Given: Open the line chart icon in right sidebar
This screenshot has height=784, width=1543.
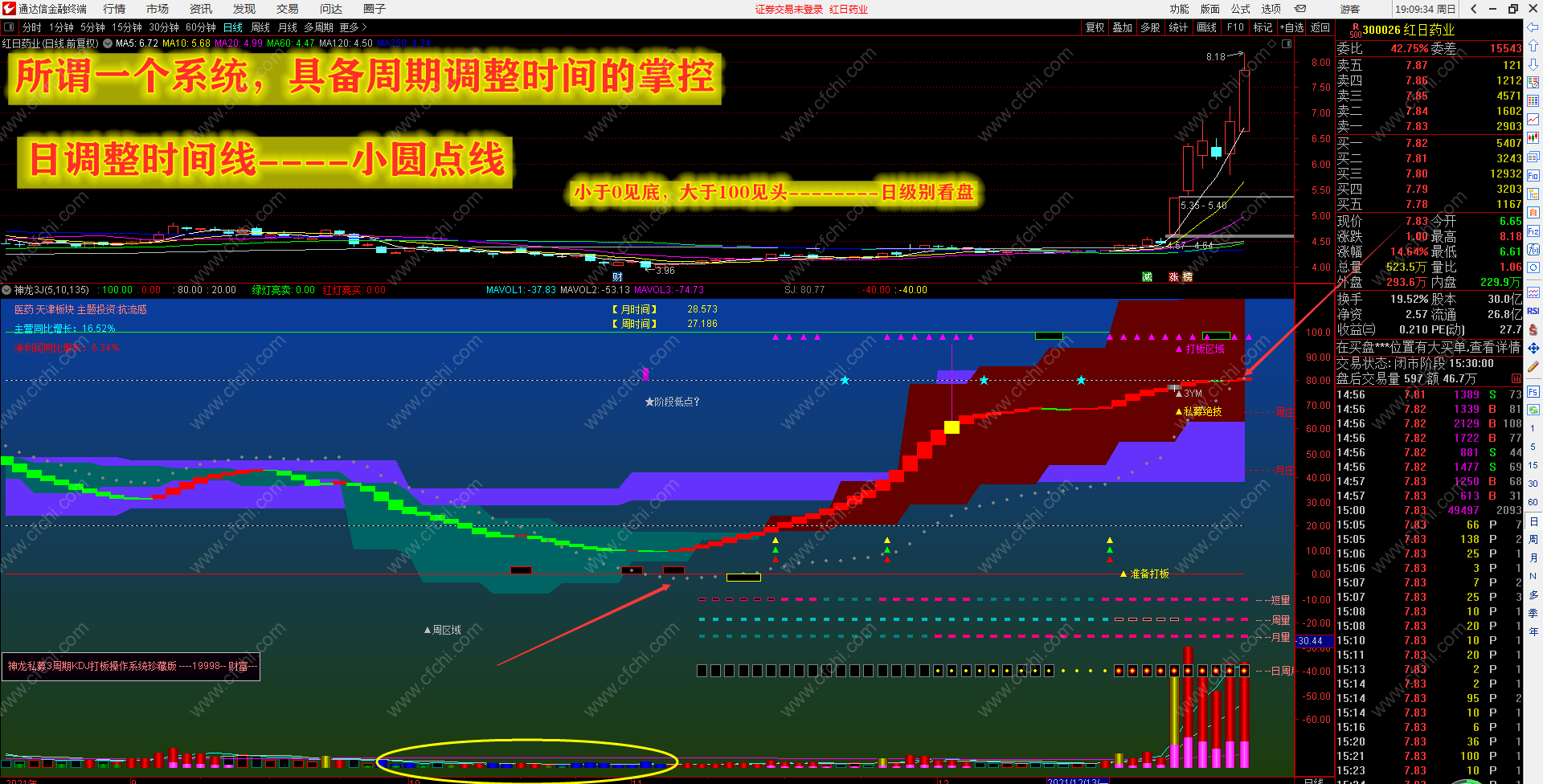Looking at the screenshot, I should [1533, 119].
